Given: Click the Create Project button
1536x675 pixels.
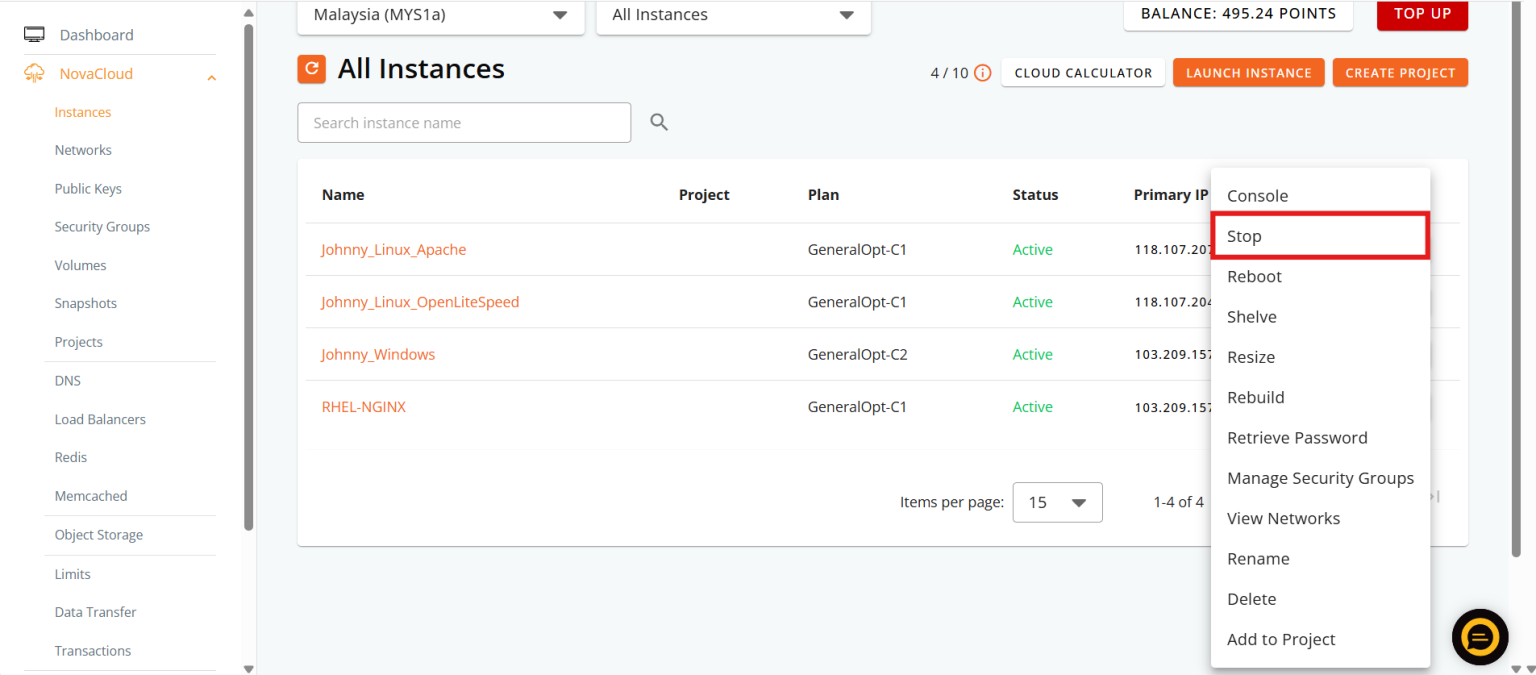Looking at the screenshot, I should point(1400,73).
